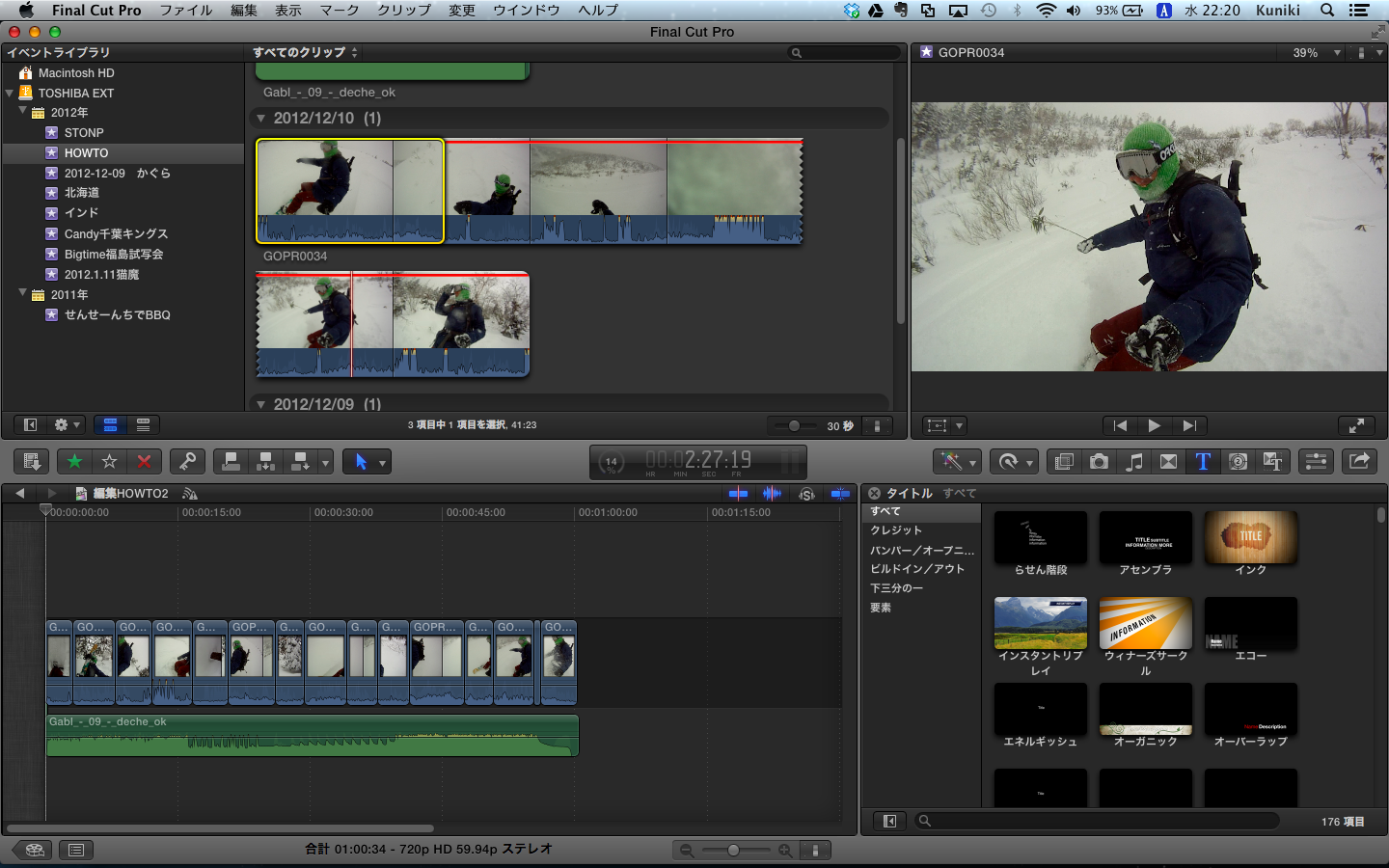Open the enhancements magic wand menu
Viewport: 1389px width, 868px height.
tap(957, 462)
